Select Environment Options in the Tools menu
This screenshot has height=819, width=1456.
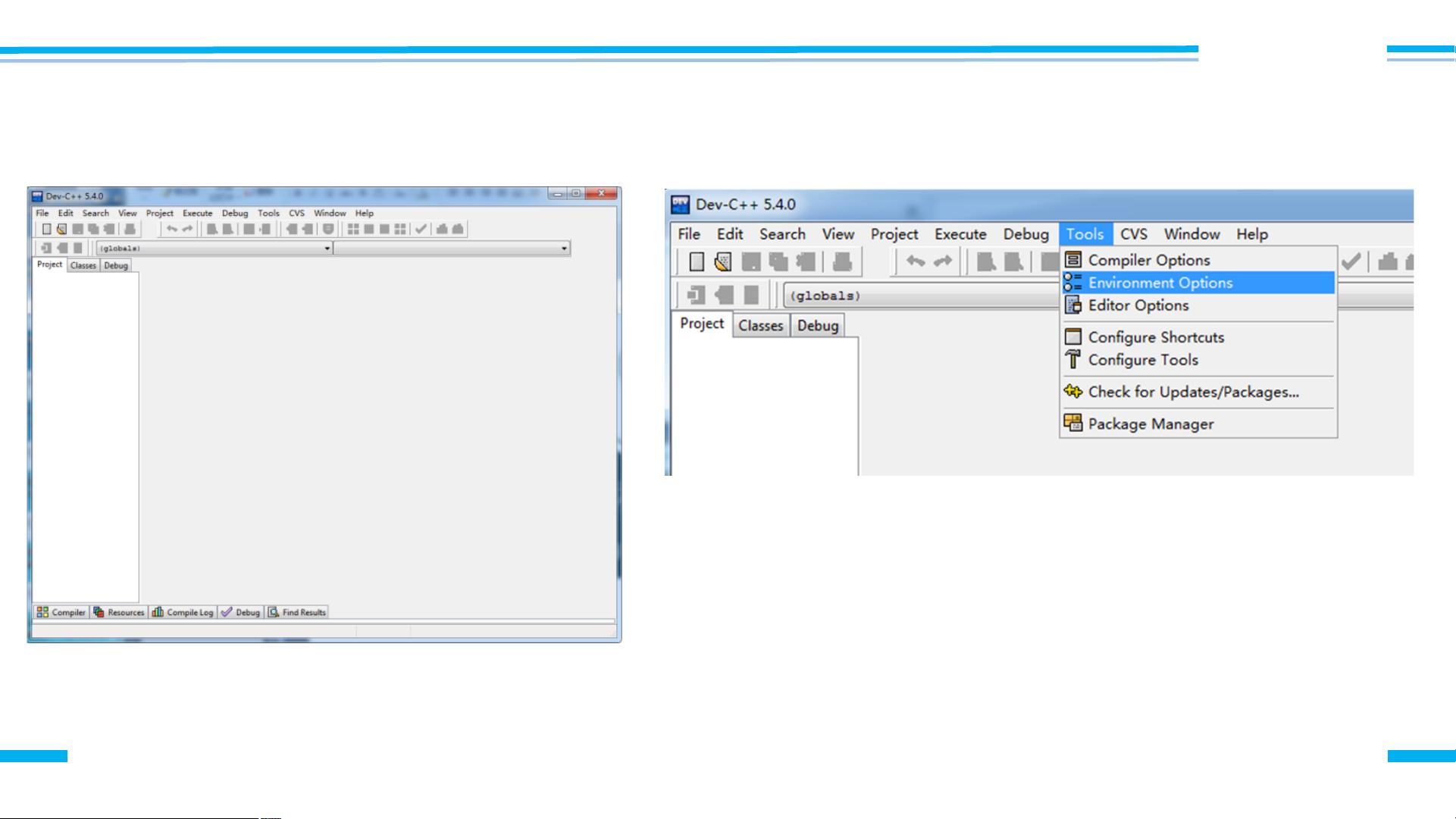click(x=1160, y=283)
